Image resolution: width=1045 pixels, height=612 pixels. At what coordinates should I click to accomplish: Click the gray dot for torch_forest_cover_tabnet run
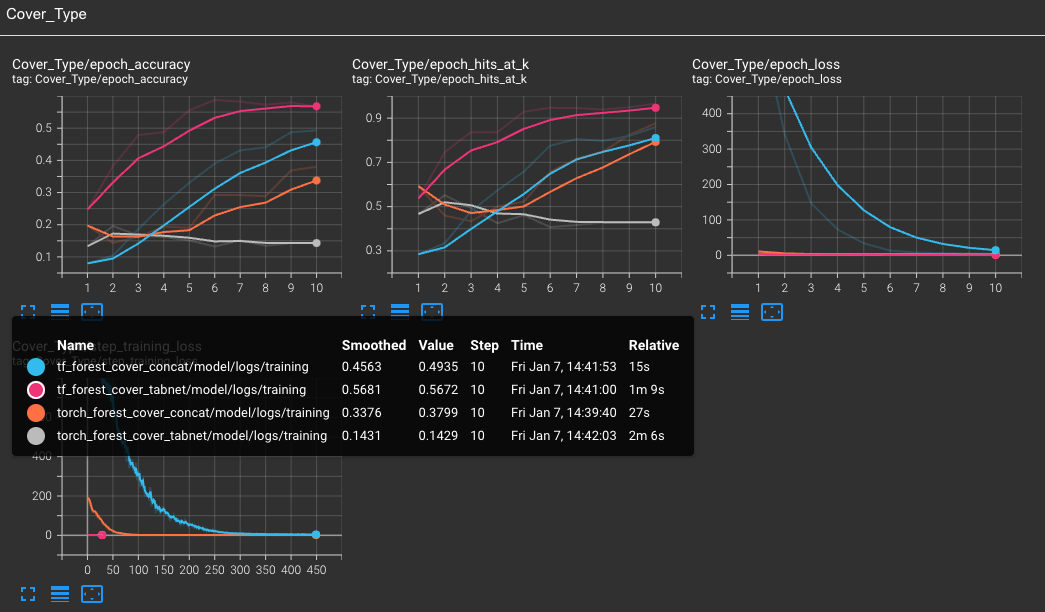tap(36, 435)
